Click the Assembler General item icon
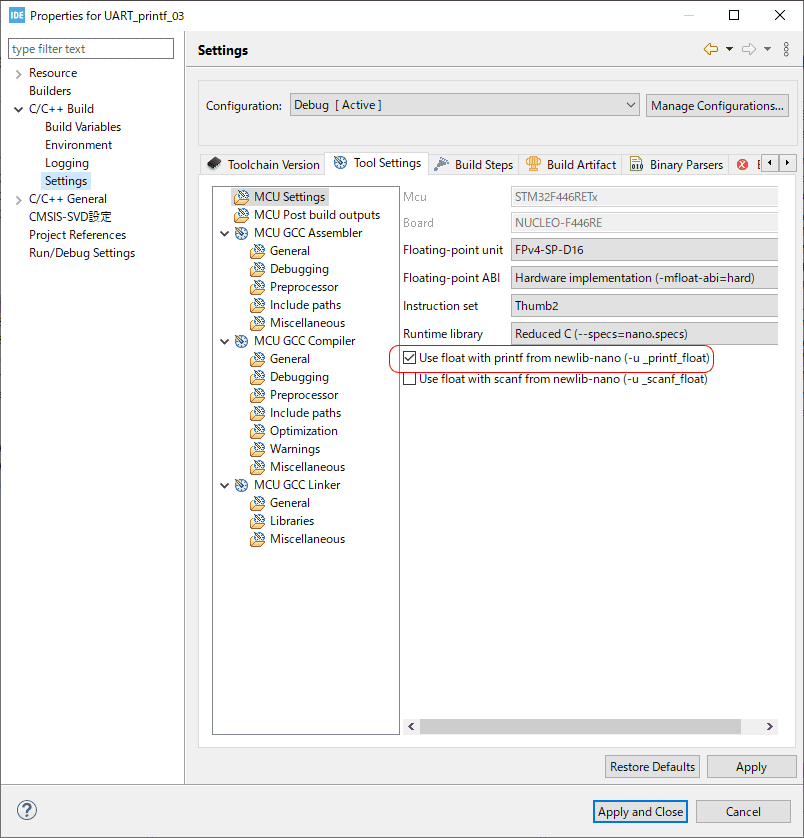Image resolution: width=804 pixels, height=838 pixels. click(258, 251)
